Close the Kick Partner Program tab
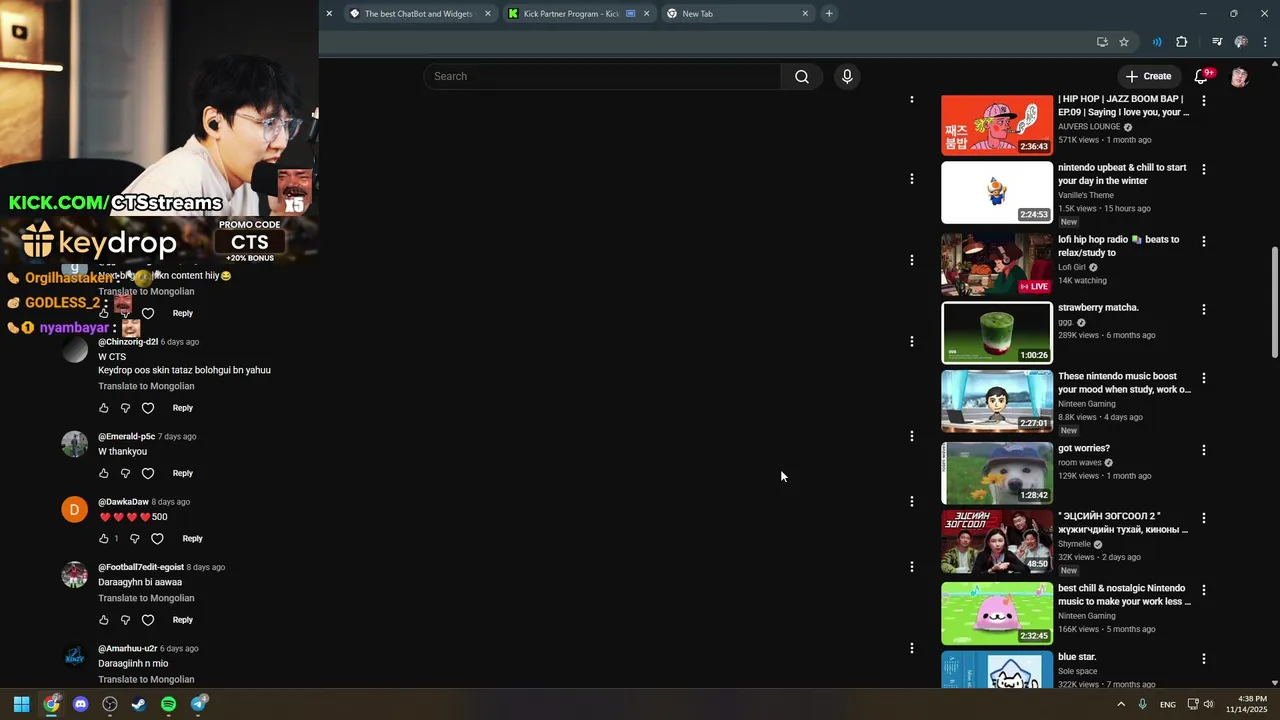The width and height of the screenshot is (1280, 720). pyautogui.click(x=647, y=14)
